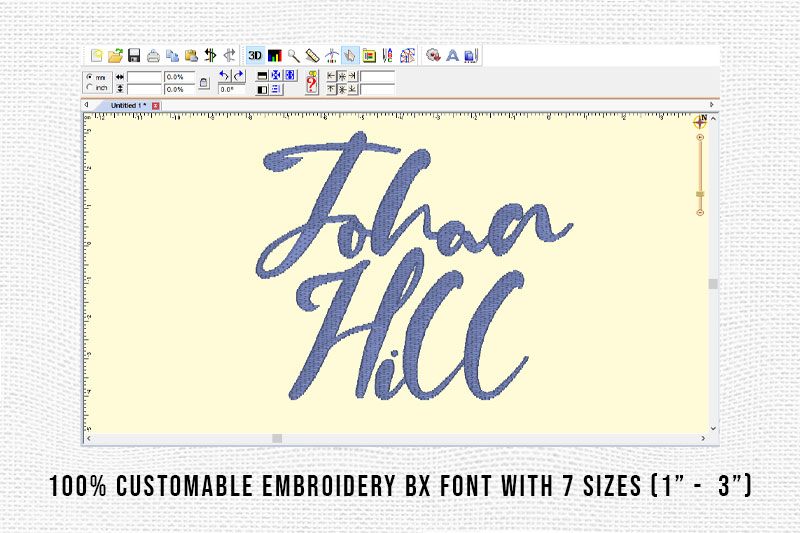Toggle the 3D view button
800x533 pixels.
pyautogui.click(x=255, y=56)
